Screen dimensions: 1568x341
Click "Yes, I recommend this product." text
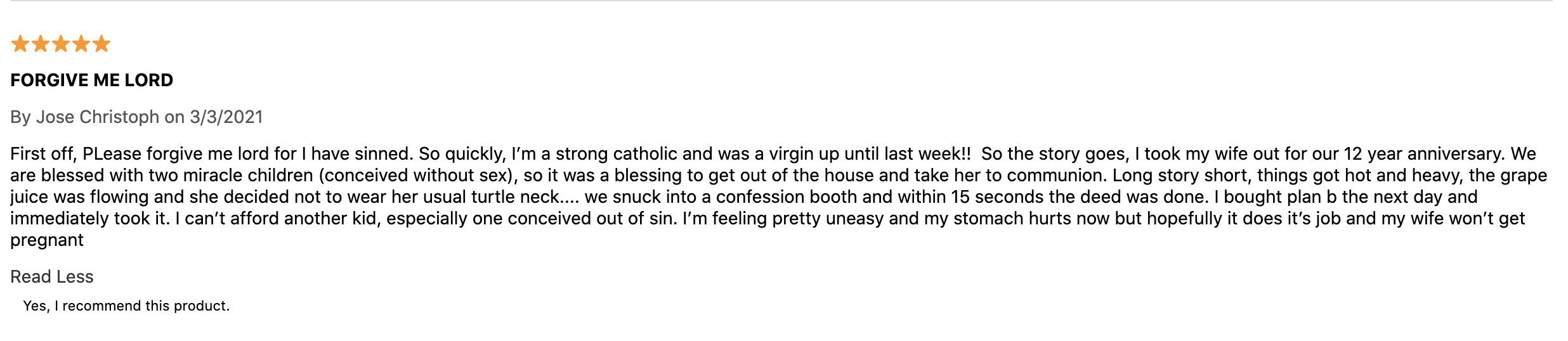(126, 306)
